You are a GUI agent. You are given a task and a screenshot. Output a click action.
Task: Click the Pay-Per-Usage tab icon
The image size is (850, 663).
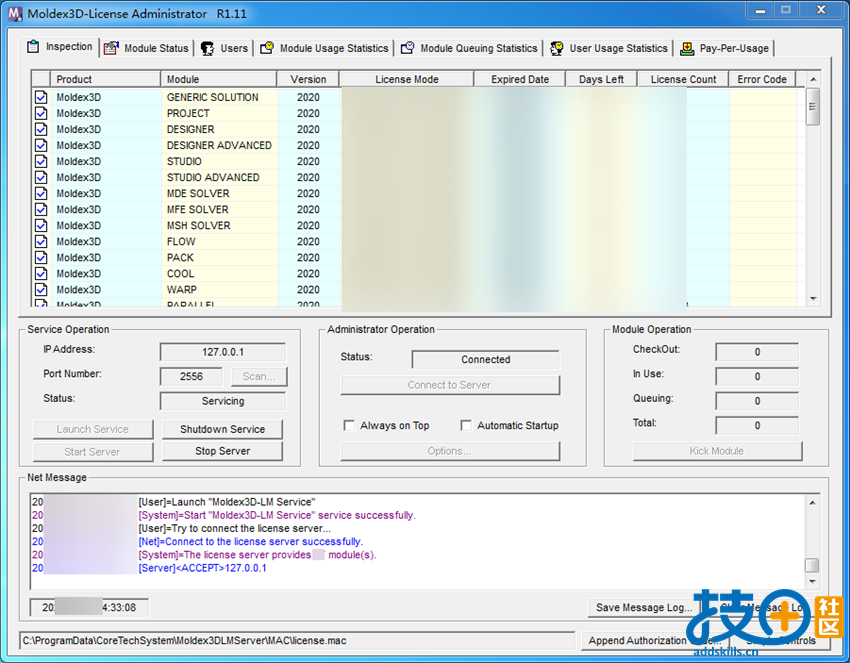coord(687,48)
